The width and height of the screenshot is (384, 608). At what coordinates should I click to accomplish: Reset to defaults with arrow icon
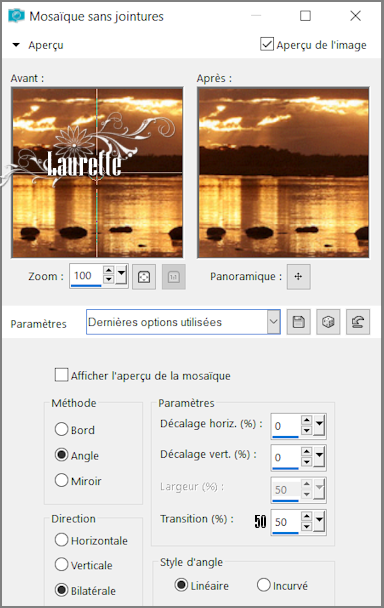pyautogui.click(x=358, y=322)
